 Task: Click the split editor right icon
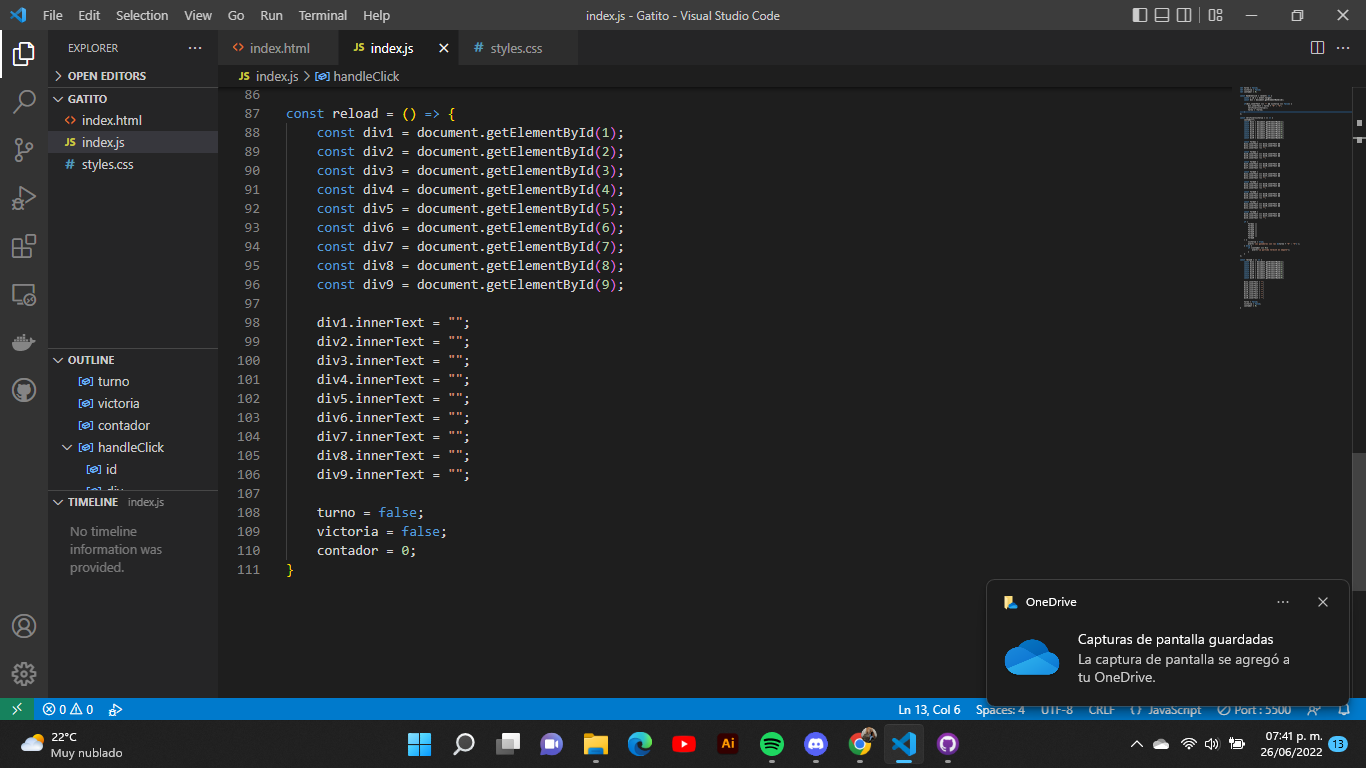(x=1317, y=48)
